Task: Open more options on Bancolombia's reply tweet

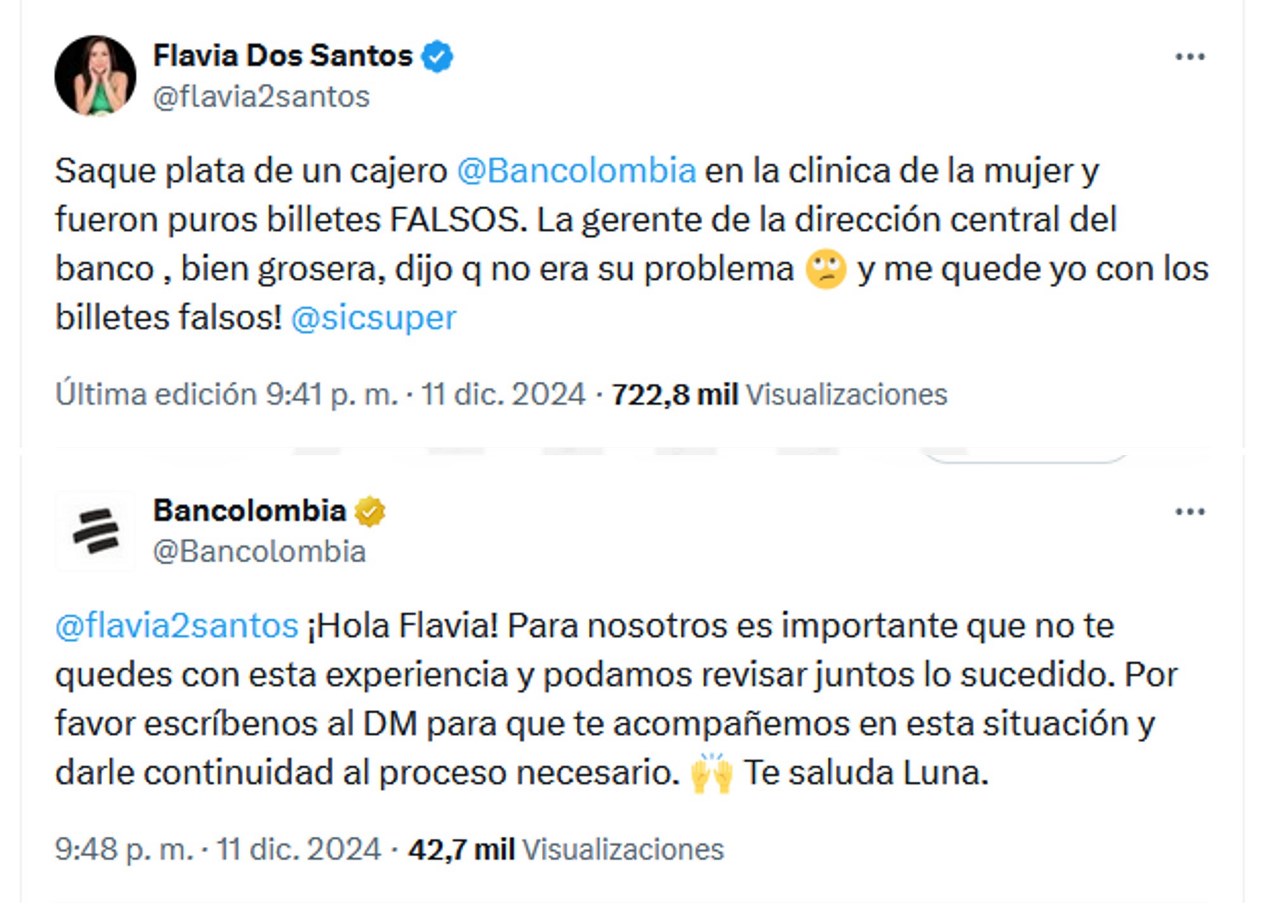Action: click(x=1189, y=512)
